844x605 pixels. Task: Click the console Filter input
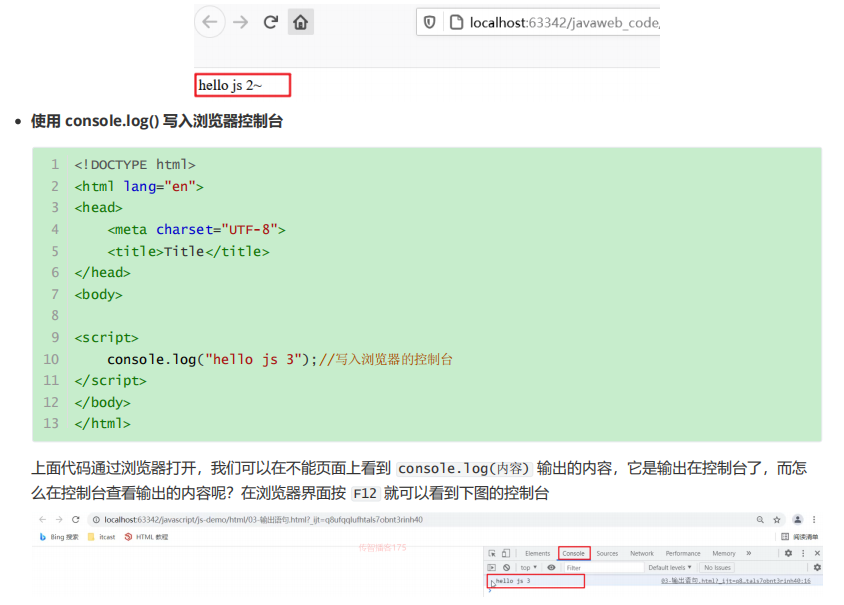pos(604,567)
